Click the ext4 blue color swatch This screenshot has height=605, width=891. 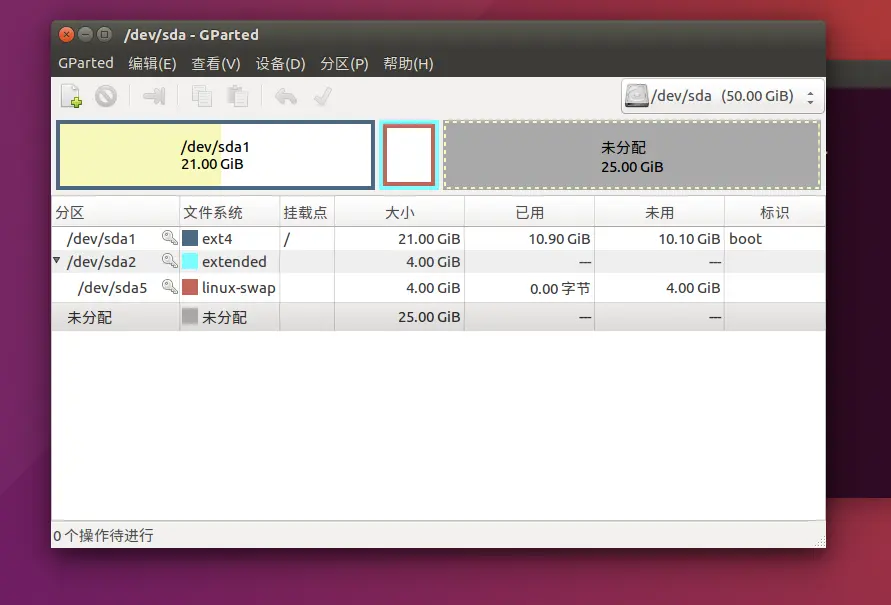190,238
